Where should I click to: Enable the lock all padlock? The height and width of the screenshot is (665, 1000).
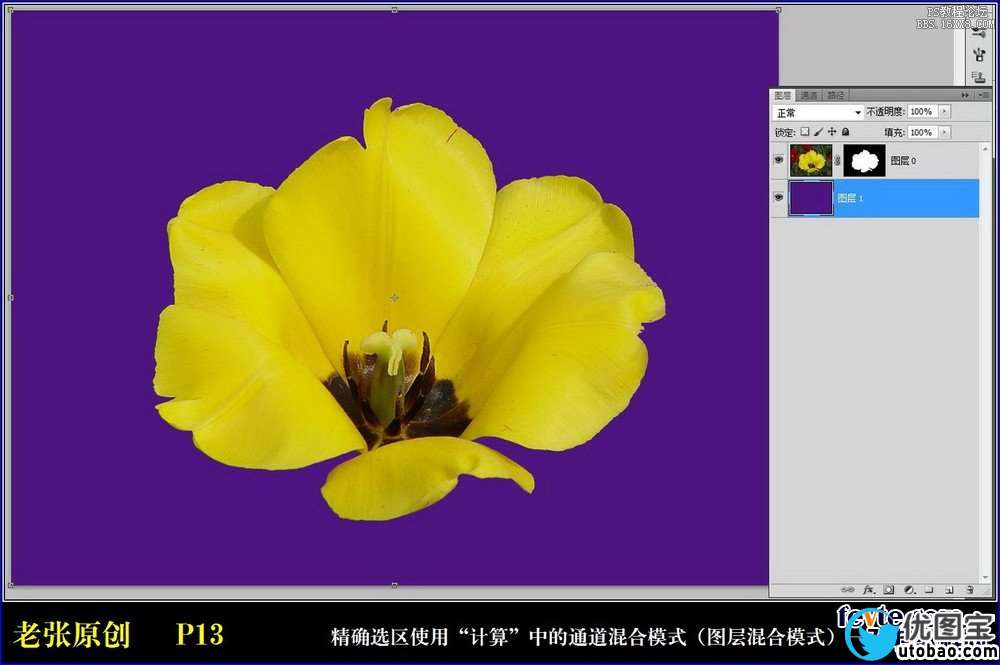coord(846,132)
